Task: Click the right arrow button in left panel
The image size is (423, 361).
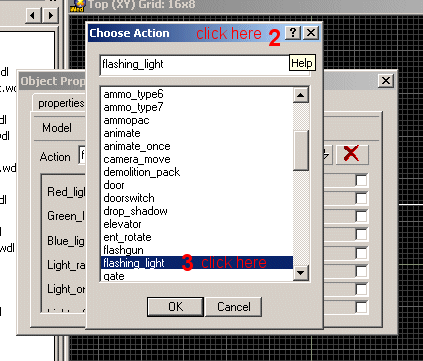Action: [x=50, y=15]
